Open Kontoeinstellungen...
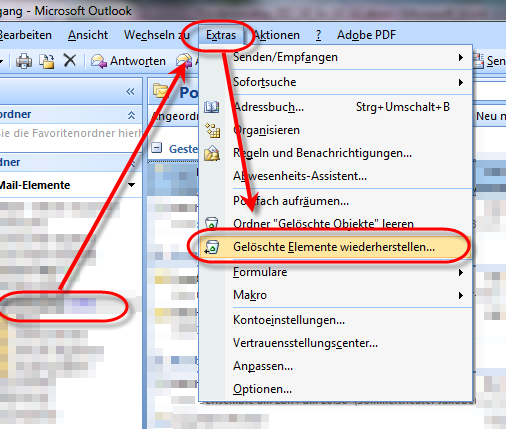 click(336, 320)
